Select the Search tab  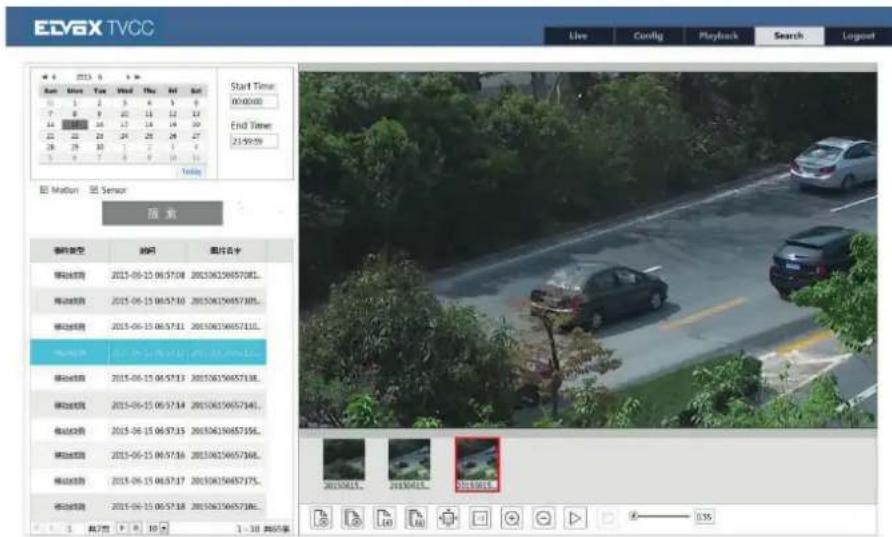[789, 36]
